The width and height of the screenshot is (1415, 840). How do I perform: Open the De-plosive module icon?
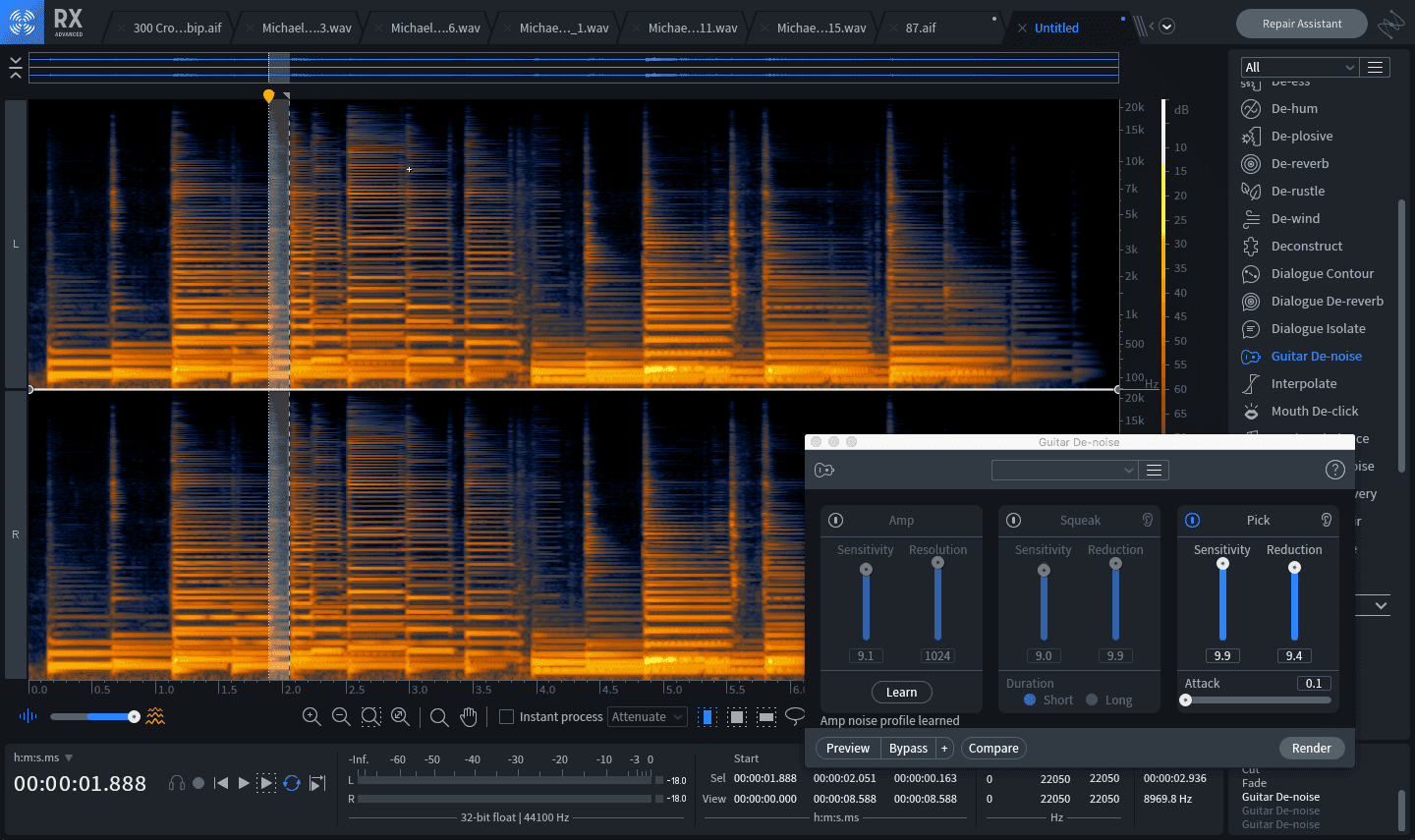click(x=1251, y=137)
